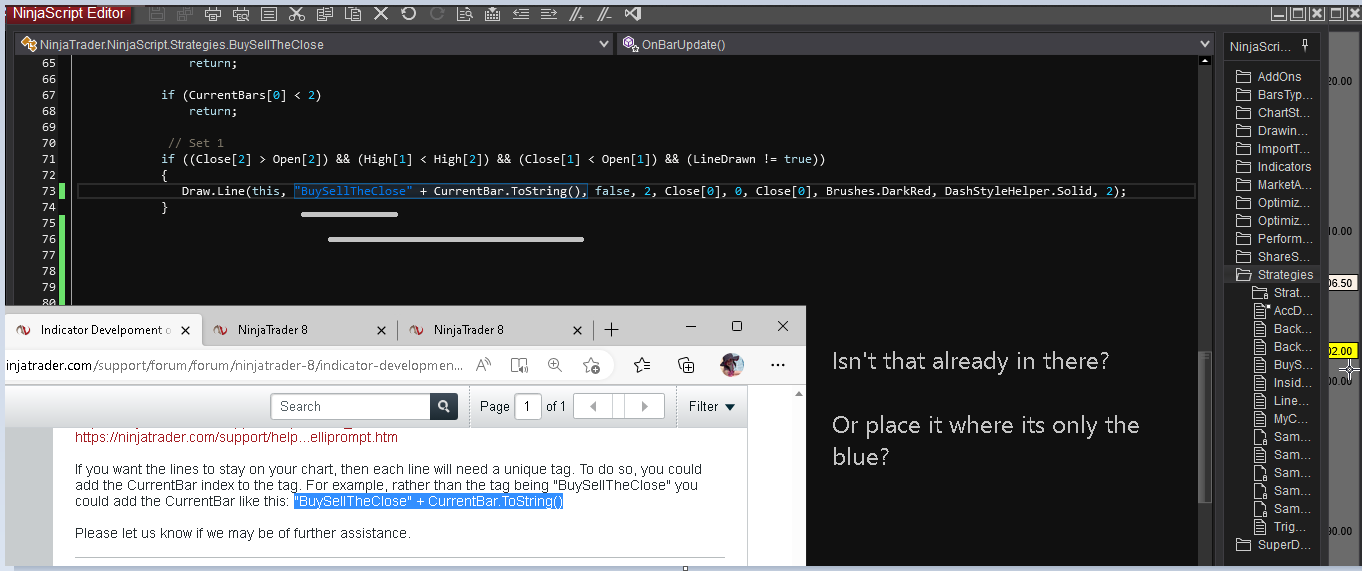The width and height of the screenshot is (1362, 571).
Task: Open the forum Filter dropdown
Action: pyautogui.click(x=712, y=406)
